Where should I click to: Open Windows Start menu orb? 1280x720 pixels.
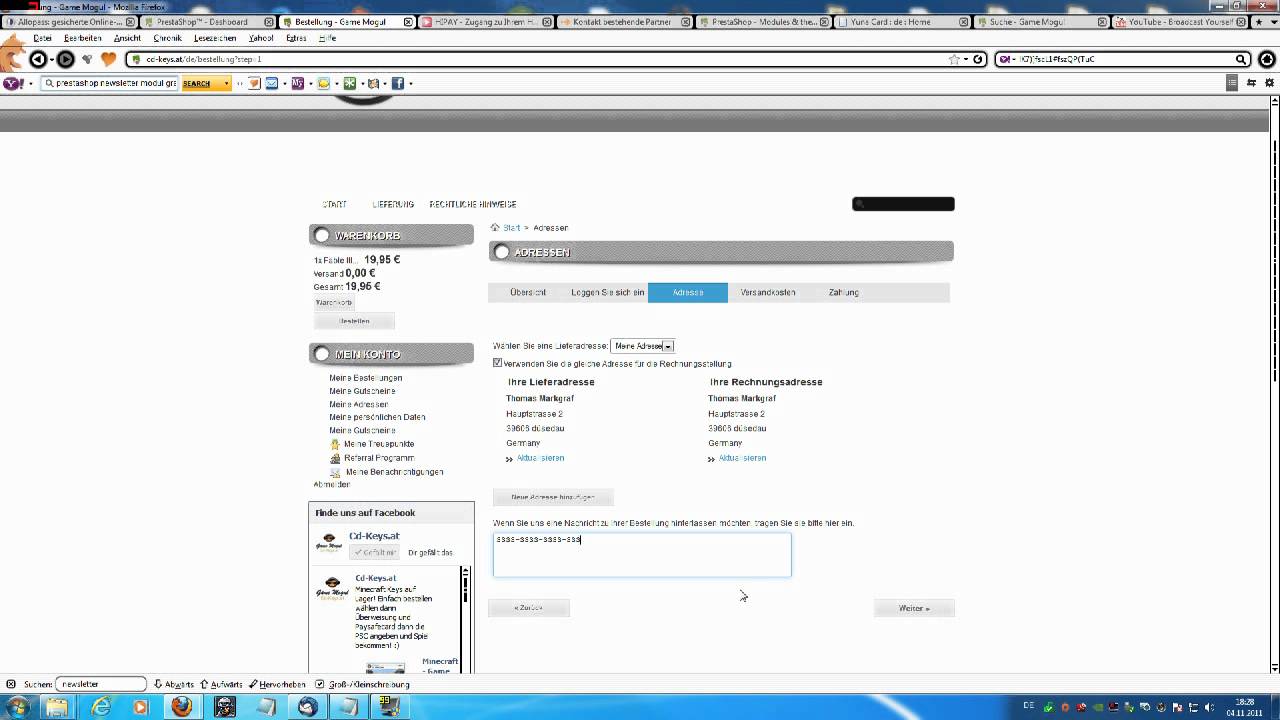18,706
